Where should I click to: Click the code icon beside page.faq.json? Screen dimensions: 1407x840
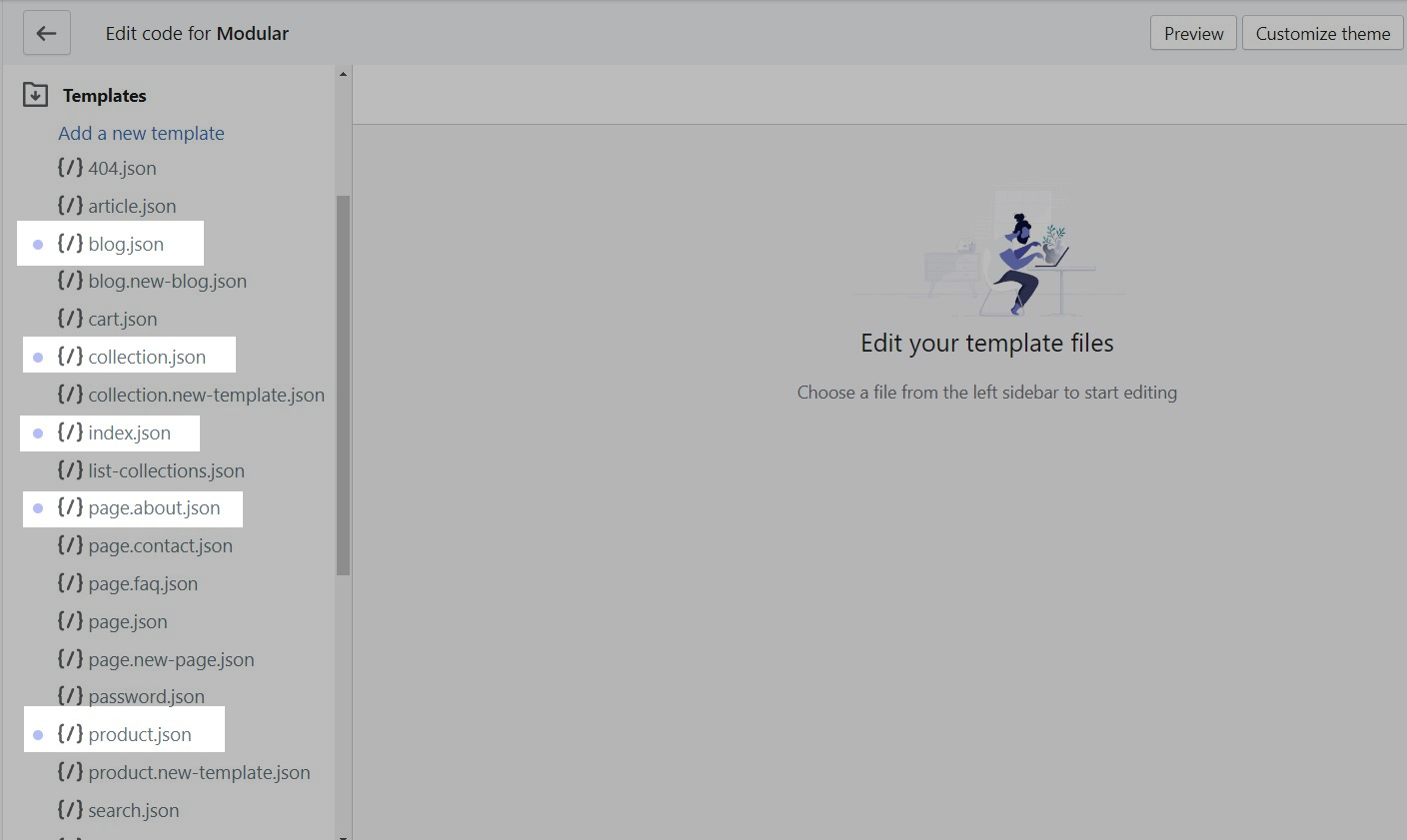pyautogui.click(x=70, y=583)
